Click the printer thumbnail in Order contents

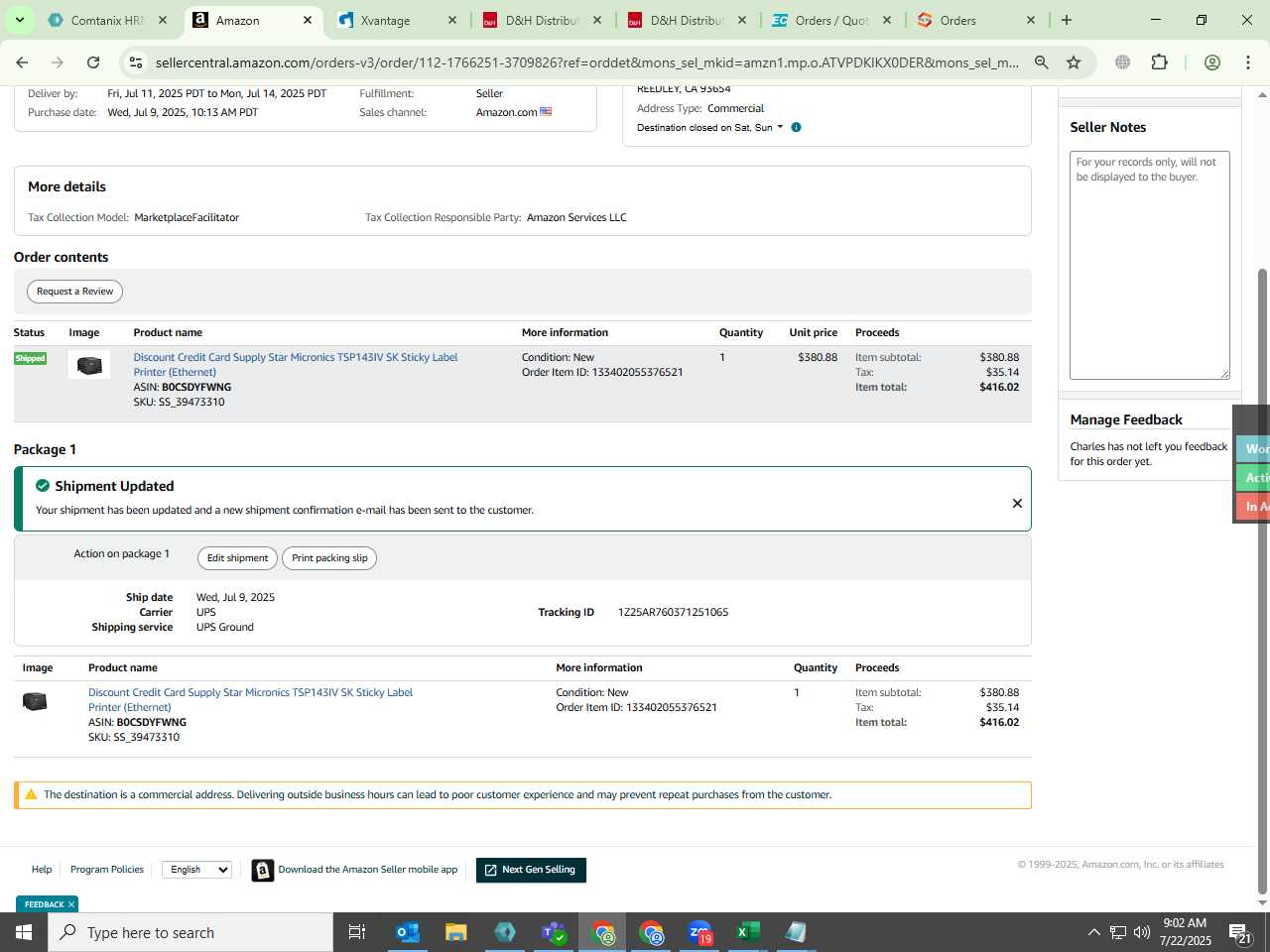89,365
